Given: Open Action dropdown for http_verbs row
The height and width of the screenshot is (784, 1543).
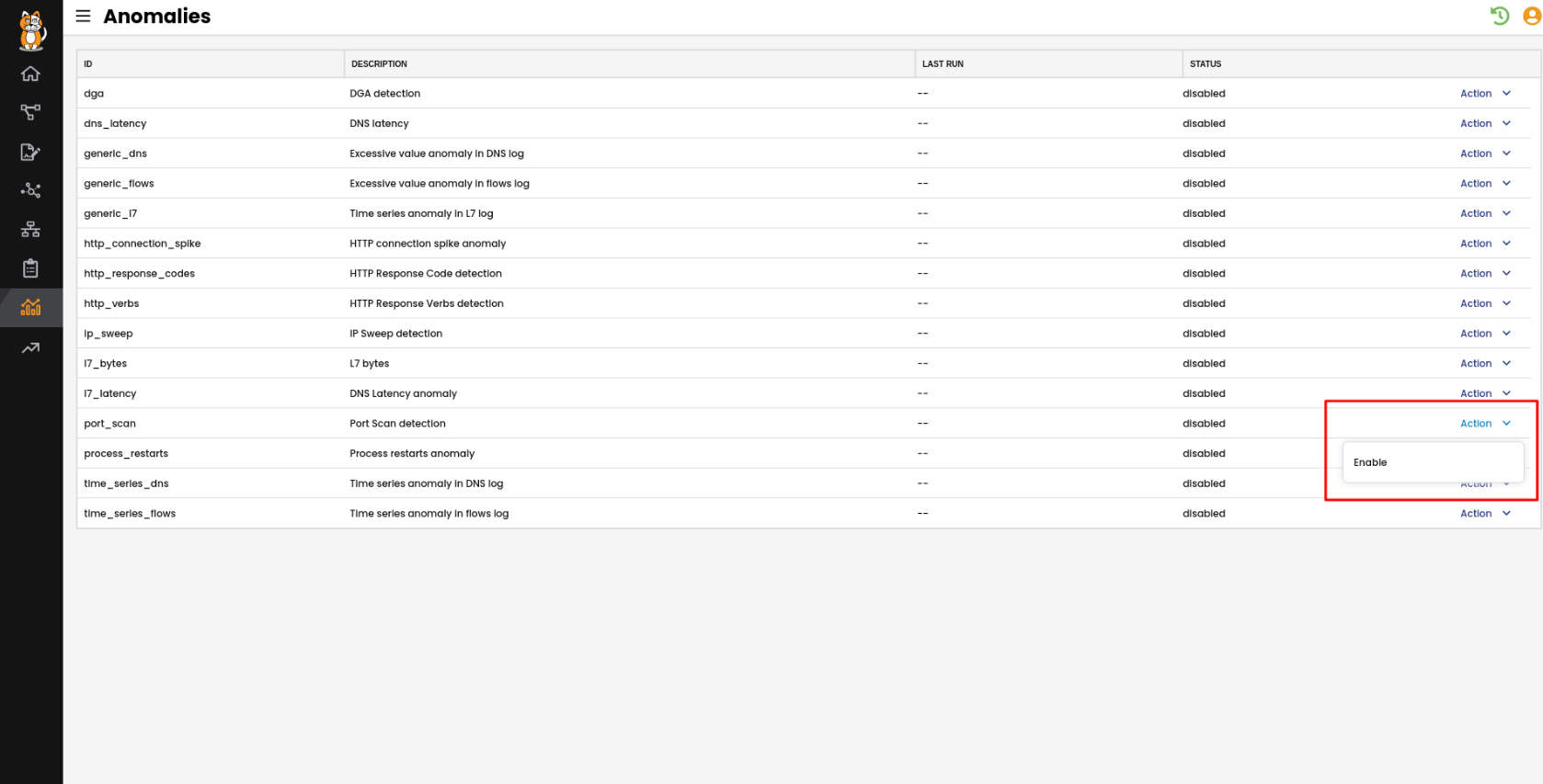Looking at the screenshot, I should coord(1485,303).
